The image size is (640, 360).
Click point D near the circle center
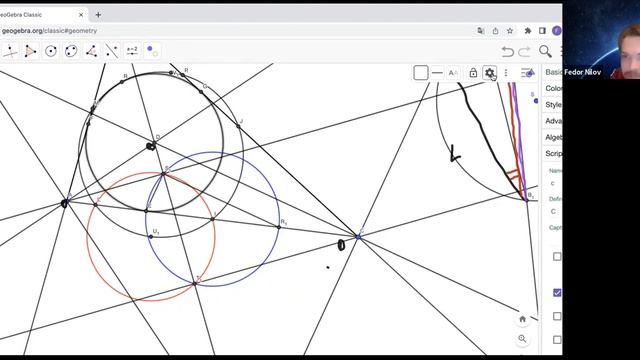point(155,142)
